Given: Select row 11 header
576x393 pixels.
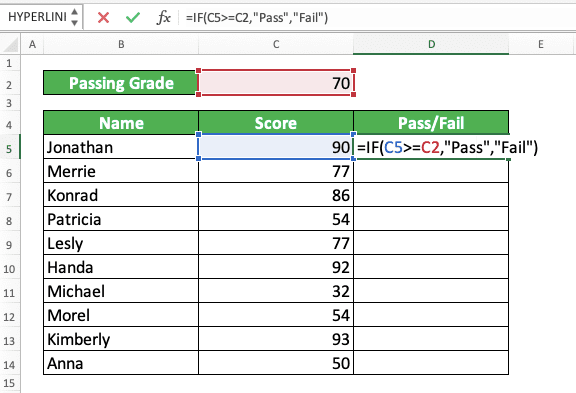Looking at the screenshot, I should click(x=10, y=292).
